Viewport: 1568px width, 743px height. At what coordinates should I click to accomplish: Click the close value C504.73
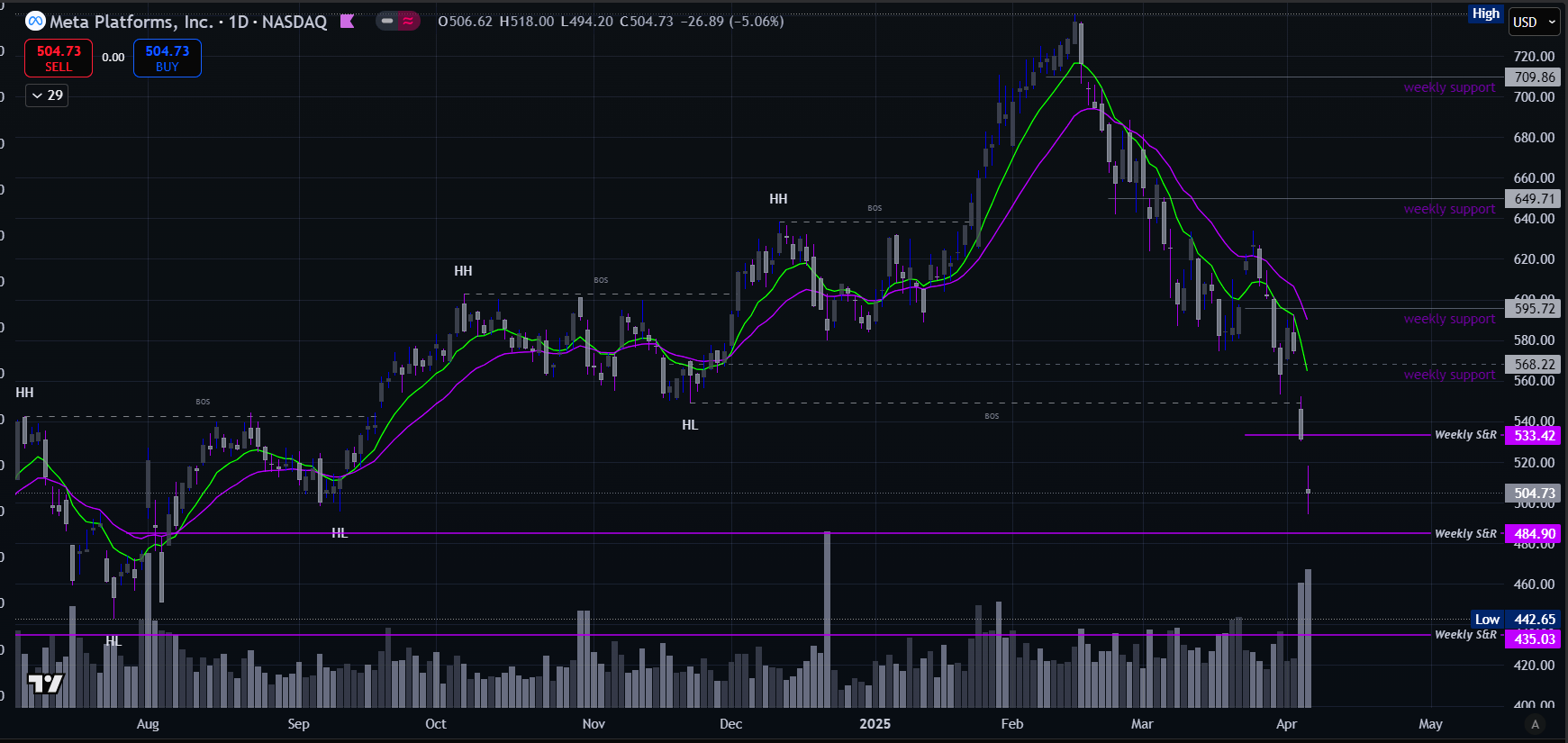pos(647,22)
